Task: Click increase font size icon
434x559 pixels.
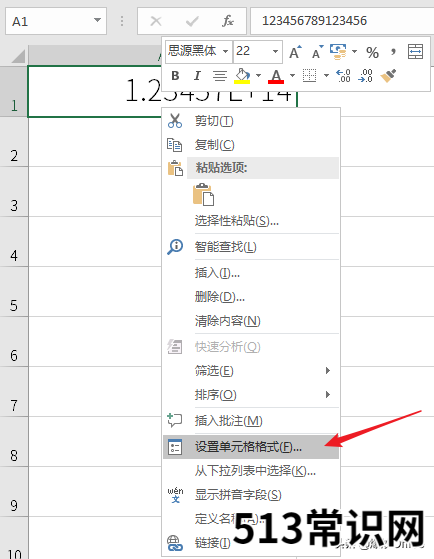Action: 295,52
